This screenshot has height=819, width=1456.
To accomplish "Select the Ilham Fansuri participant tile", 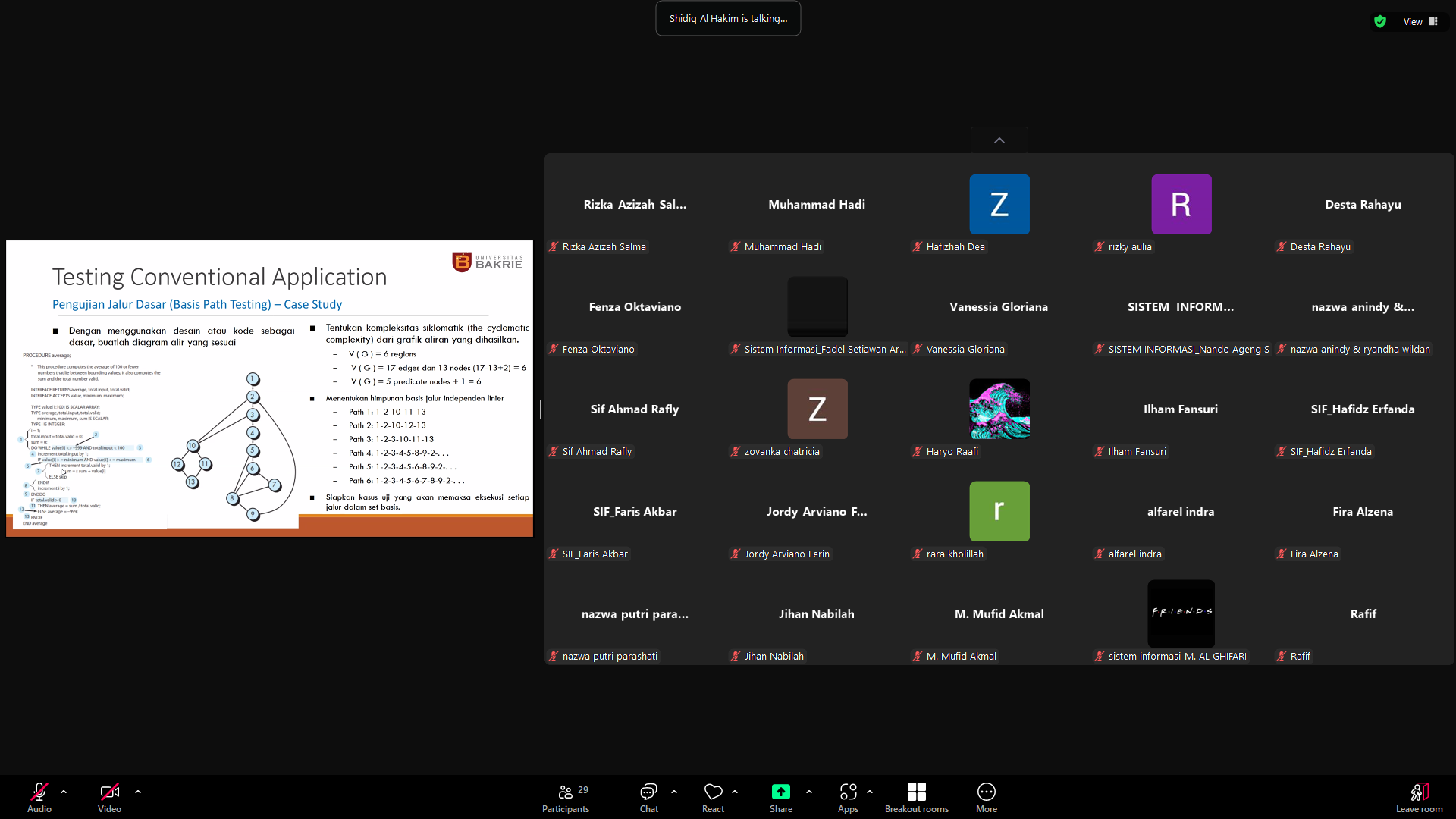I will click(1181, 409).
